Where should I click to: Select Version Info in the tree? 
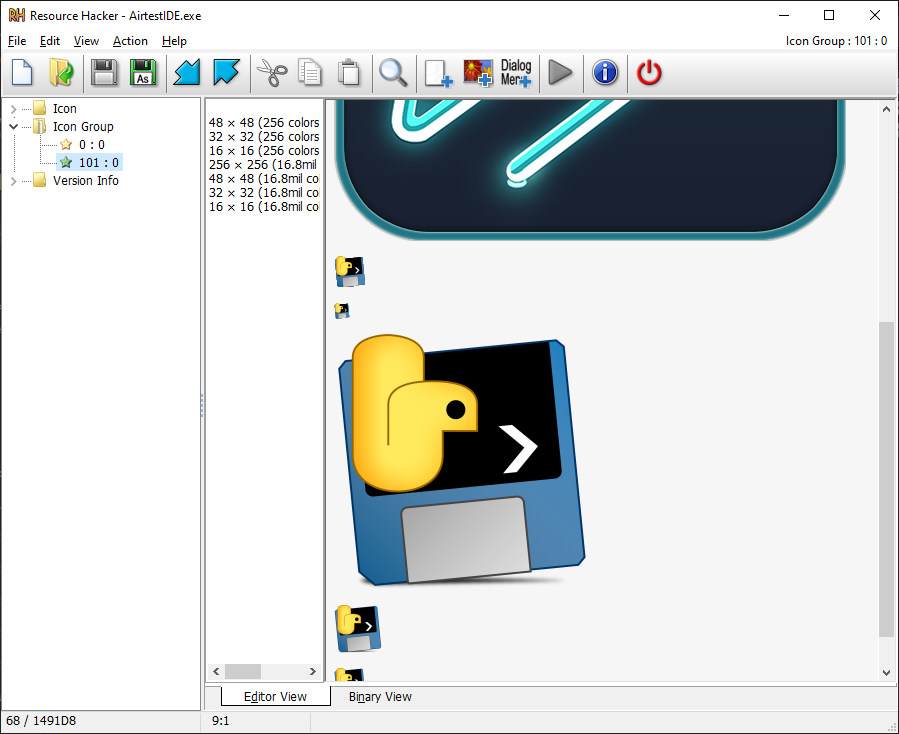coord(86,180)
